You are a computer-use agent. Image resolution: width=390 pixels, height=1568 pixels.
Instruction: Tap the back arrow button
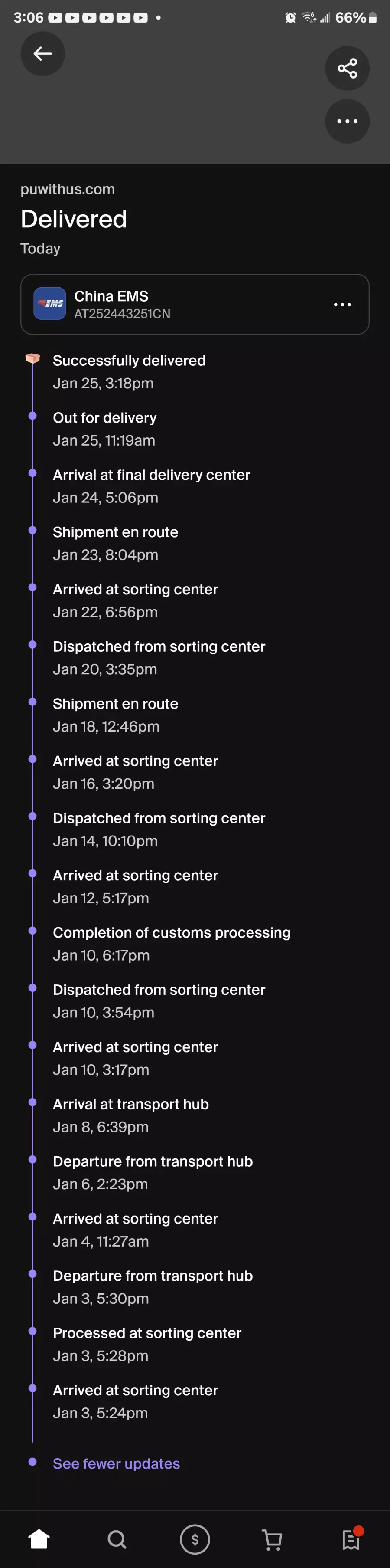42,54
